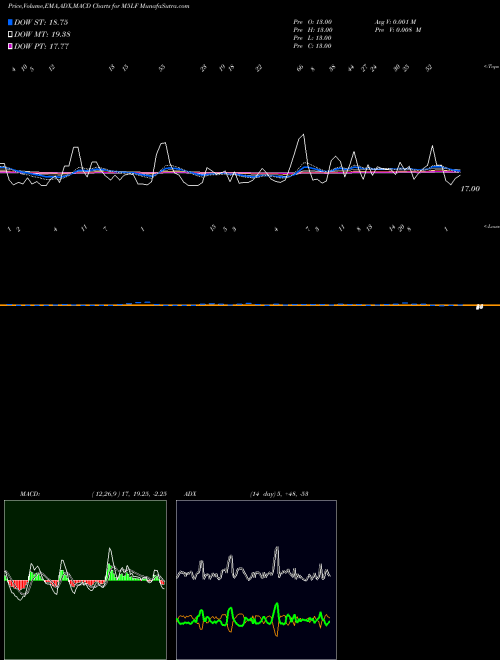Click the ADX (14 day) values text
Screen dimensions: 500x660
point(279,494)
